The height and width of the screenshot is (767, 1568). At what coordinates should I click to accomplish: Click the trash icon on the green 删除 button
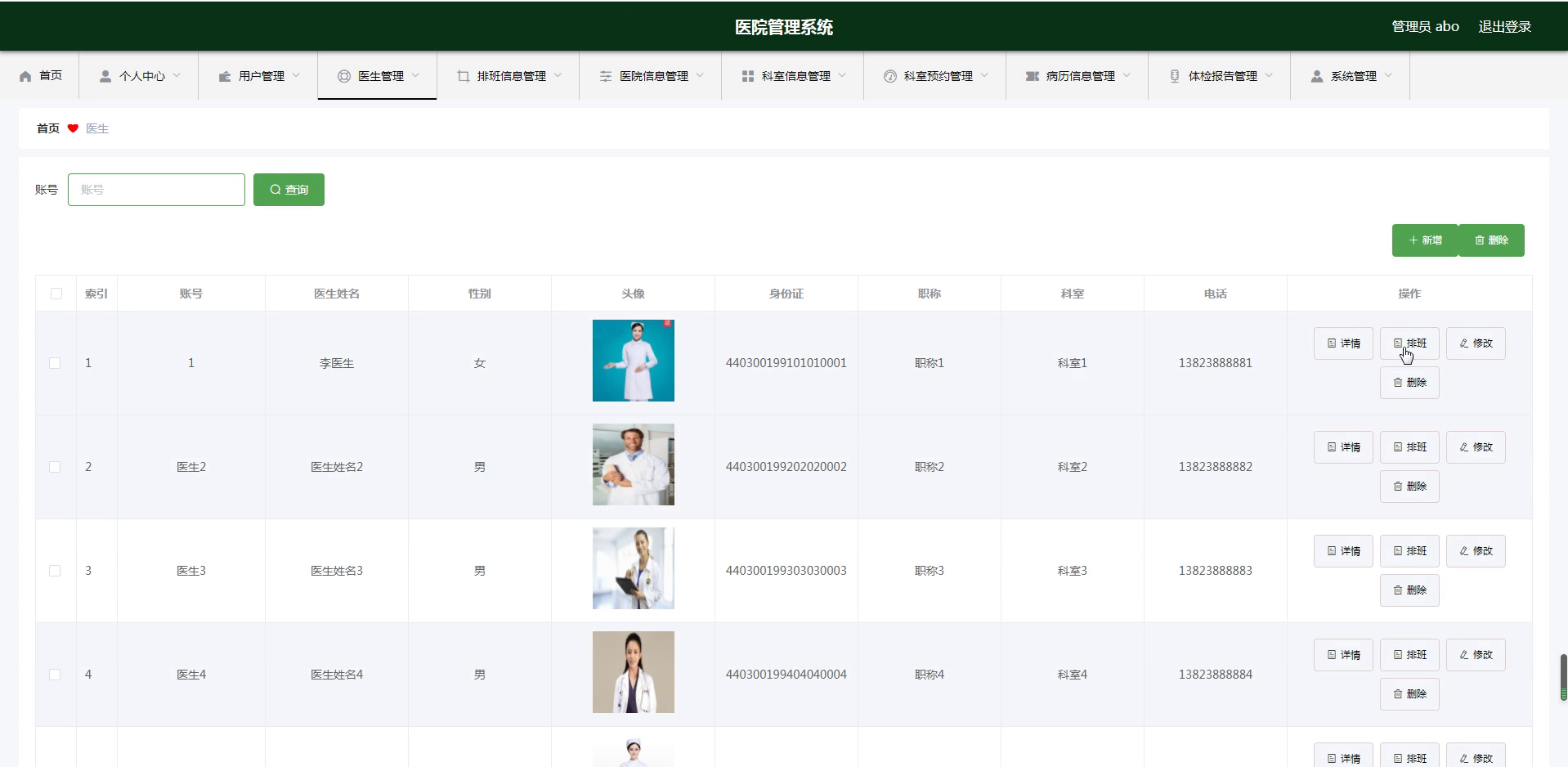[1480, 240]
